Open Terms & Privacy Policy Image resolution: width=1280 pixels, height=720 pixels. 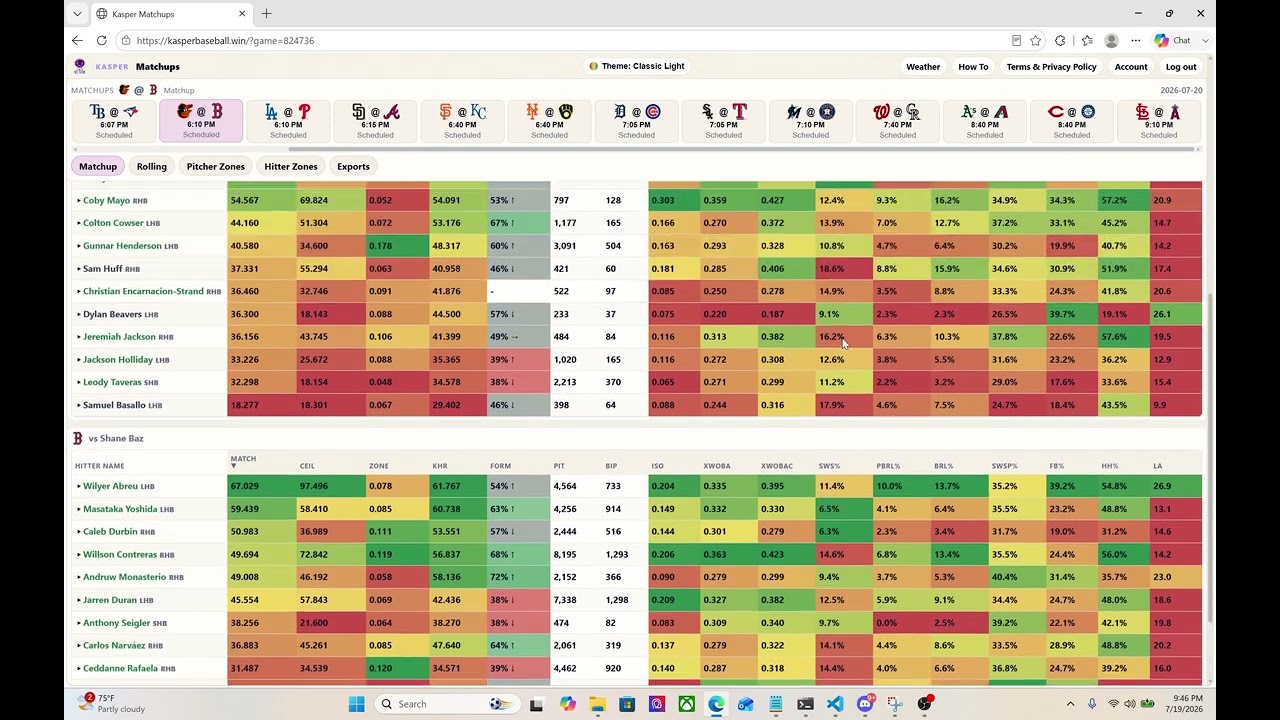1051,67
